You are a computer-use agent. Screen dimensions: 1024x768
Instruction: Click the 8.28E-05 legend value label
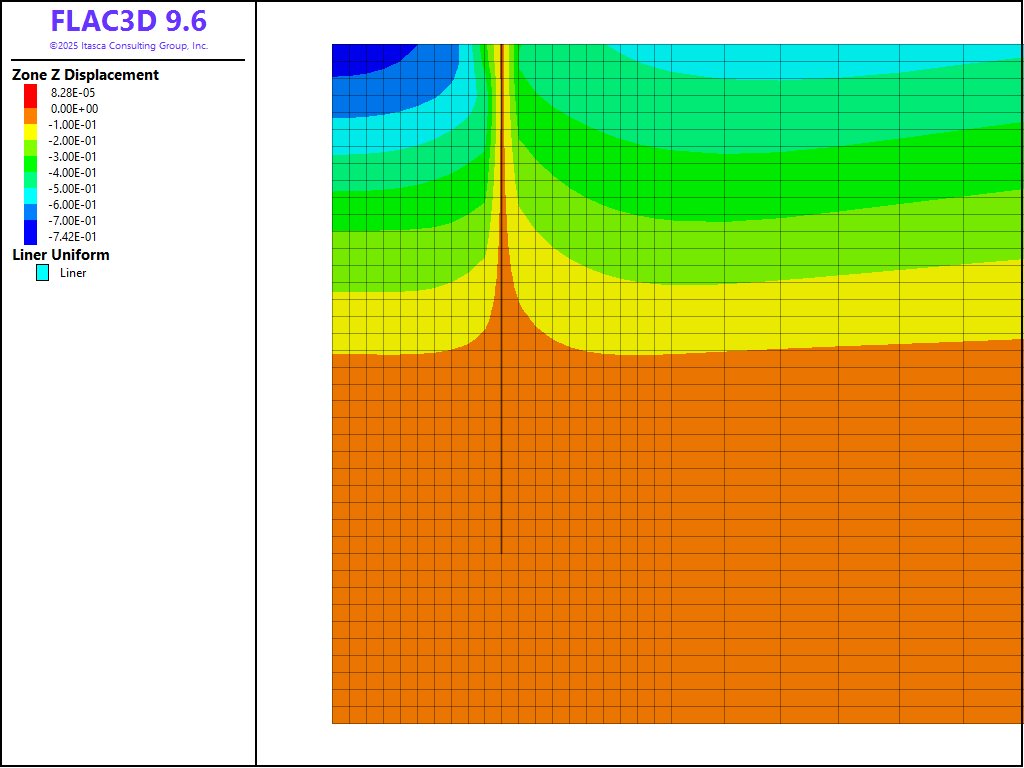click(74, 93)
